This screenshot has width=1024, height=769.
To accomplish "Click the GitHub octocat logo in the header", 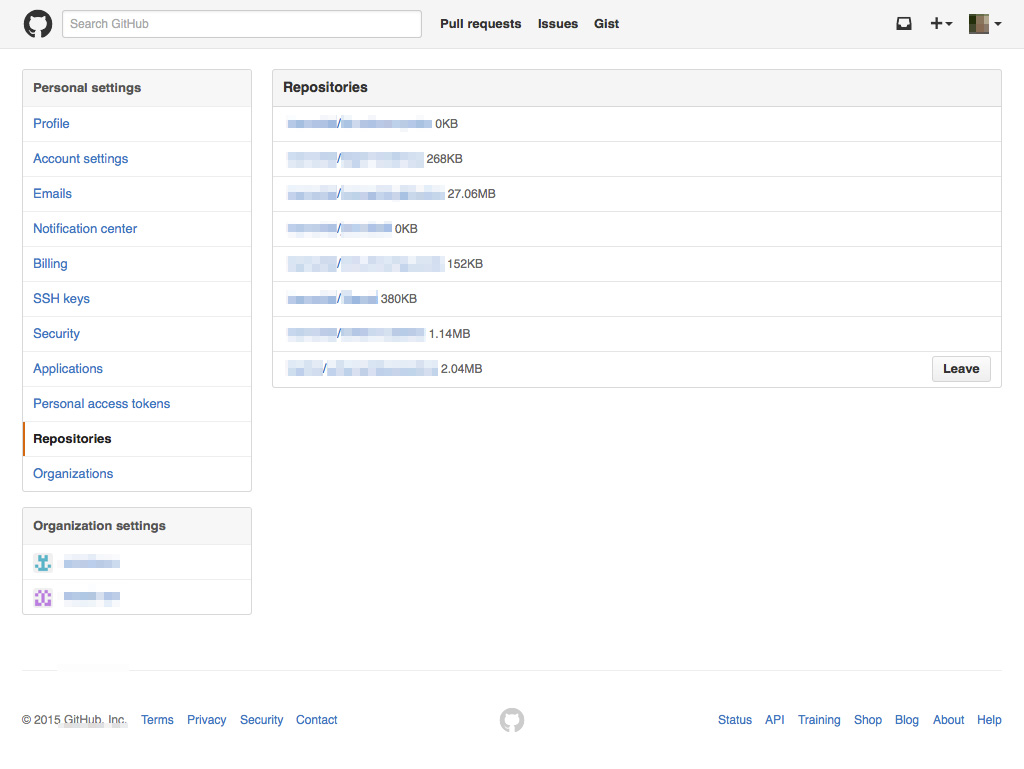I will (38, 23).
